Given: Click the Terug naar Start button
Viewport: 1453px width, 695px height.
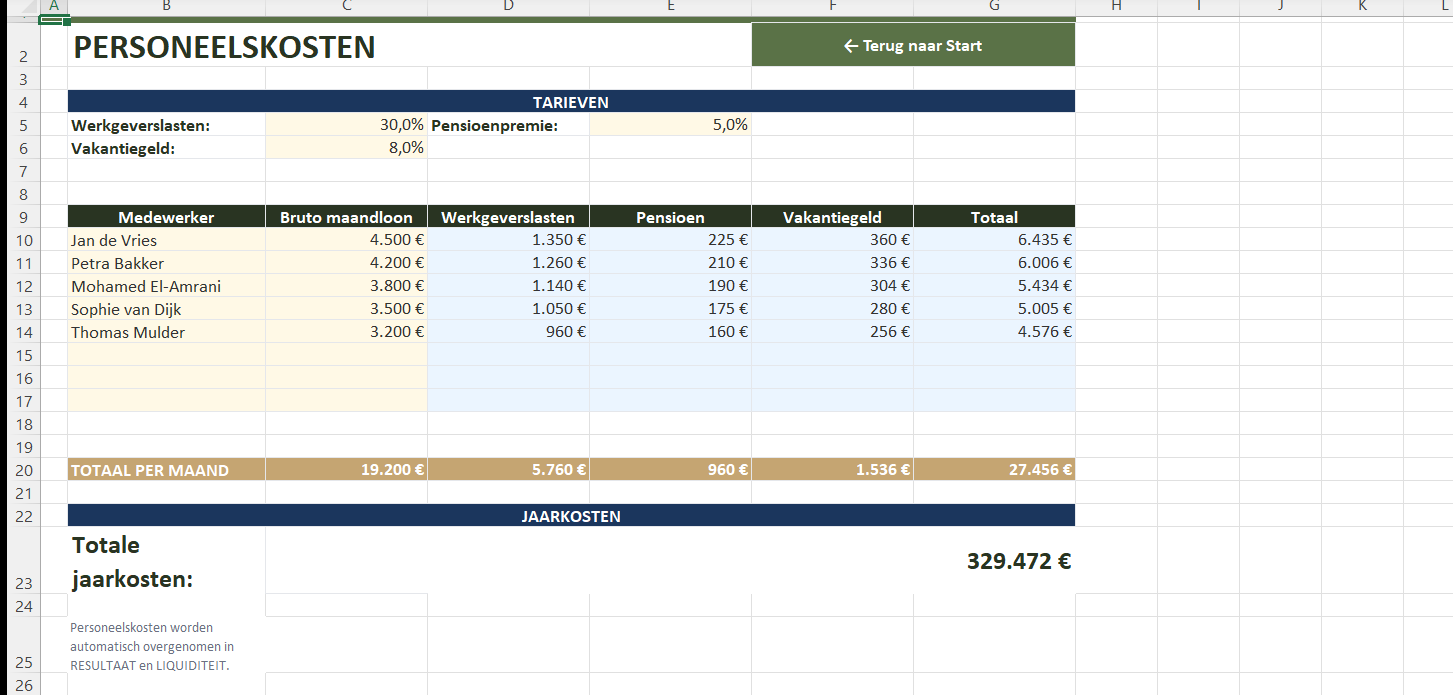Looking at the screenshot, I should [x=912, y=45].
